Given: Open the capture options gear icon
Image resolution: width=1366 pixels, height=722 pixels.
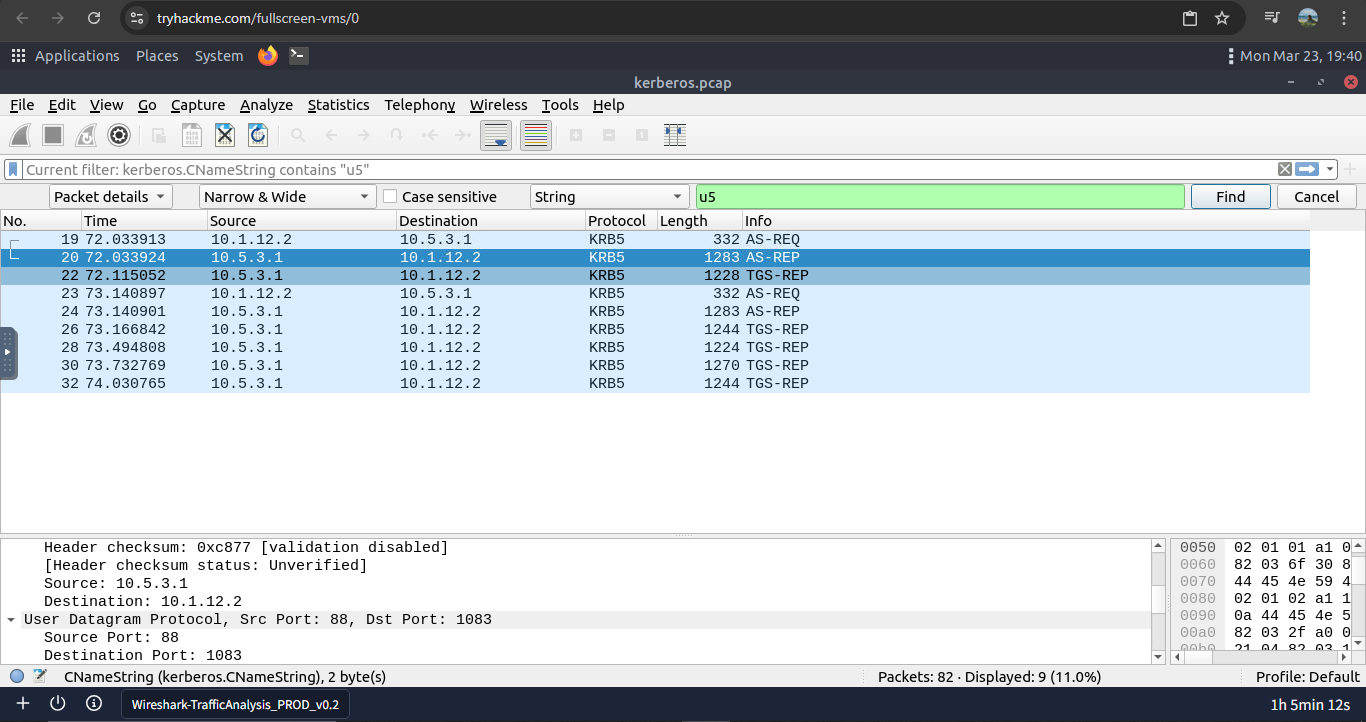Looking at the screenshot, I should pos(119,135).
